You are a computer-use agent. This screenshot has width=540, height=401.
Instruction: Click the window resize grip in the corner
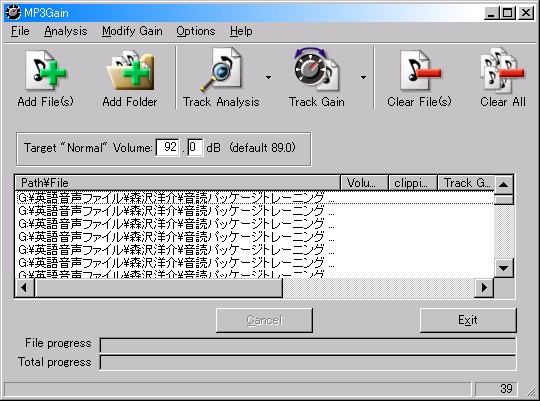click(x=530, y=391)
